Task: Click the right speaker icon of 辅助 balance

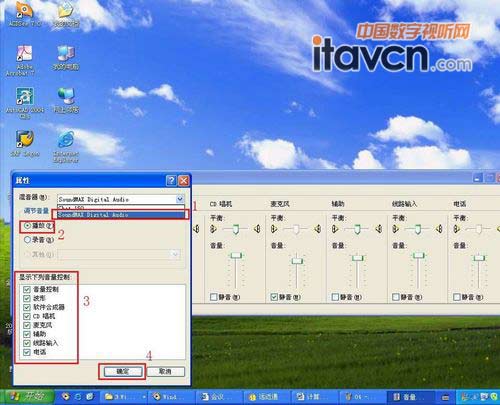Action: pos(379,229)
